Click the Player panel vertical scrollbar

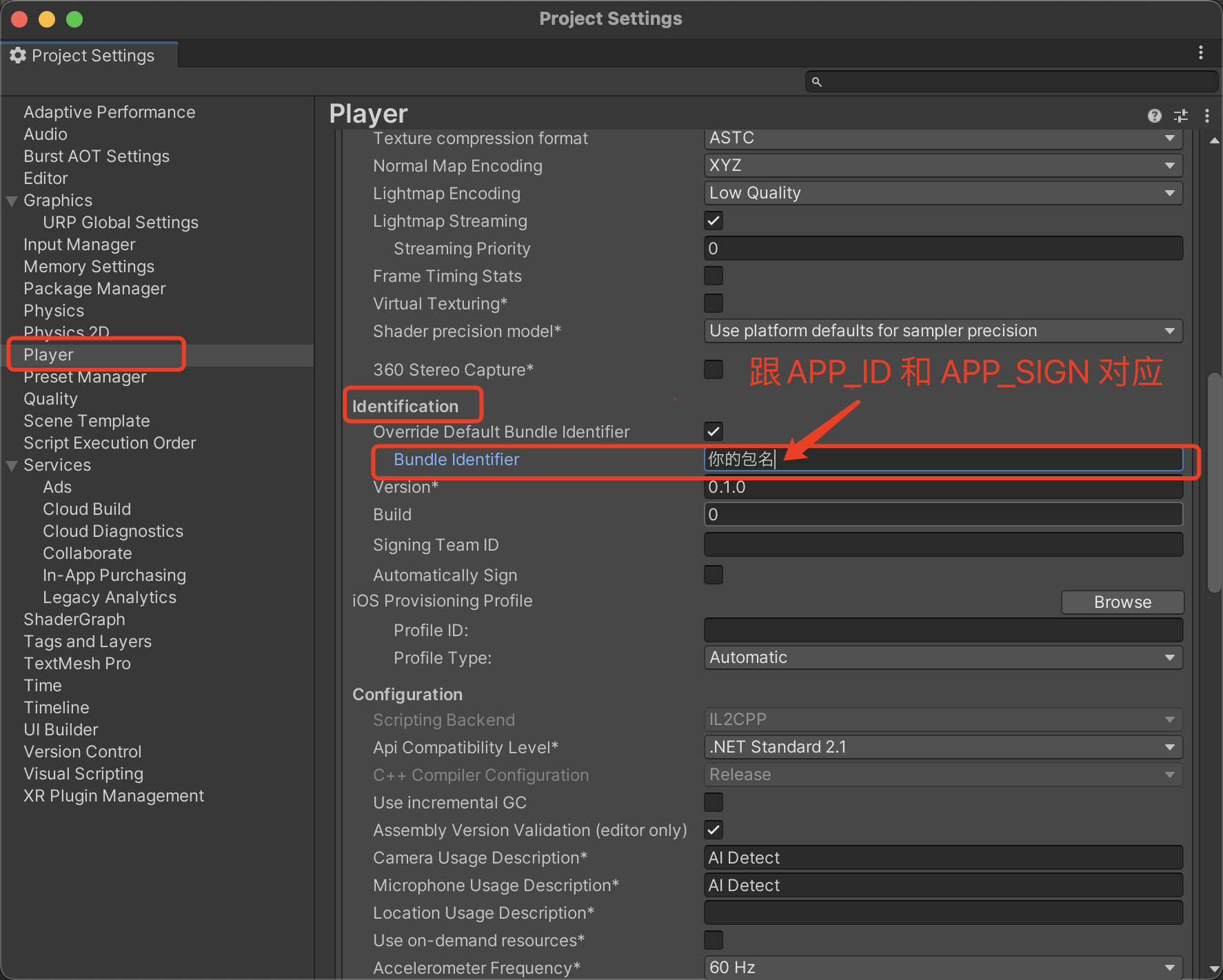[1214, 482]
